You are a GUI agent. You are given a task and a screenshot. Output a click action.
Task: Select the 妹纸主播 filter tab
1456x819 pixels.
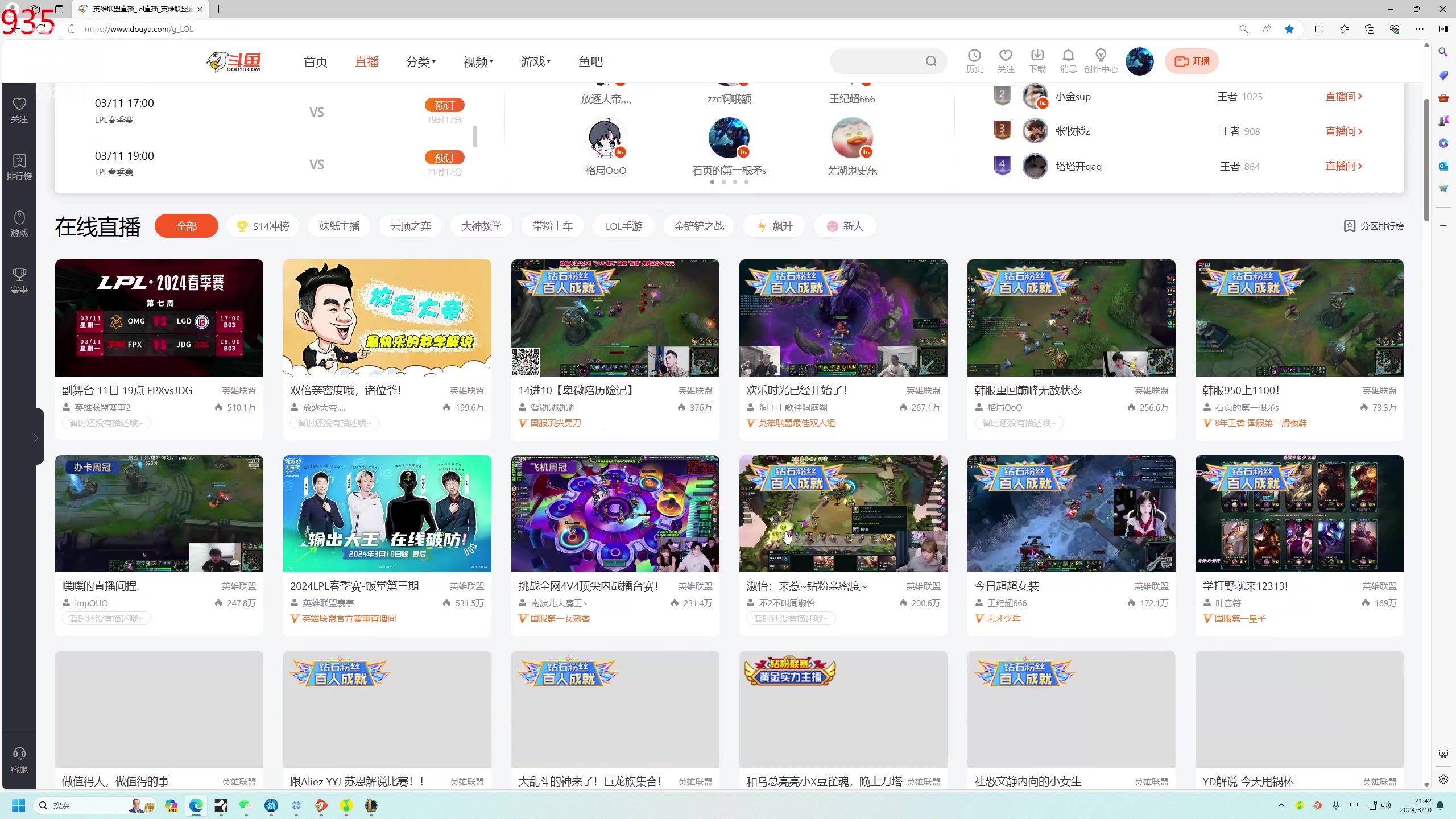click(x=340, y=226)
